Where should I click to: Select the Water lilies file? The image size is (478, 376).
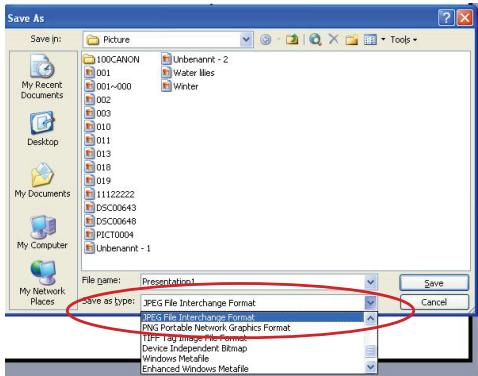tap(188, 73)
